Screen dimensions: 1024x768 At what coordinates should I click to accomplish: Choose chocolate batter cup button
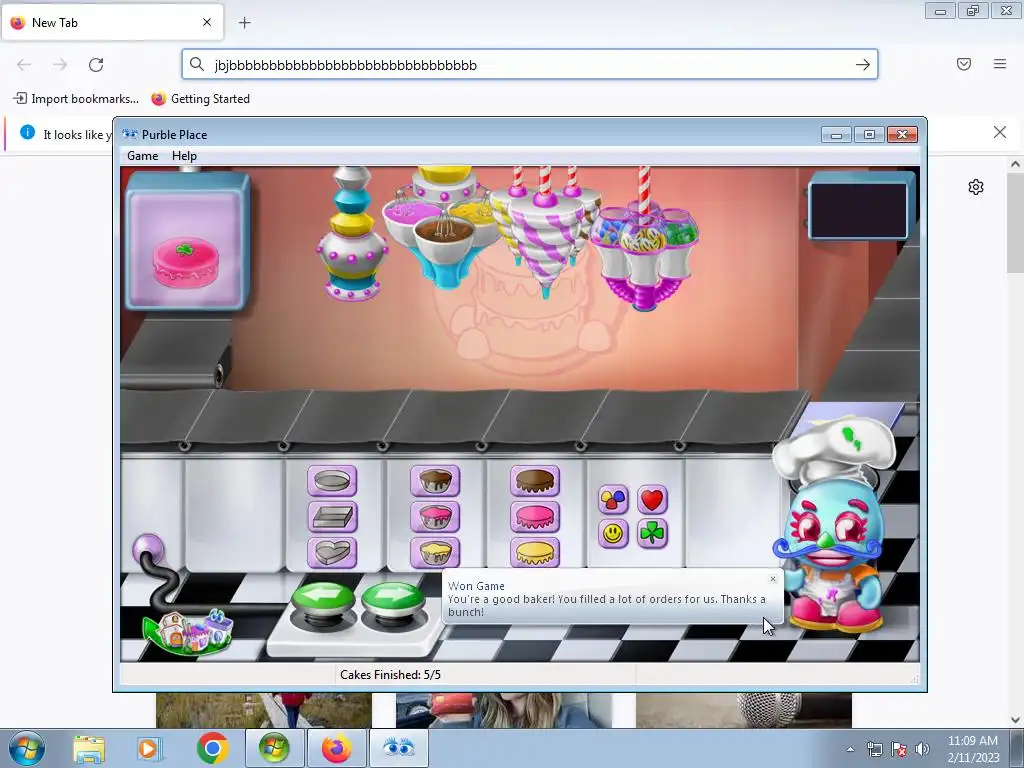pos(435,481)
